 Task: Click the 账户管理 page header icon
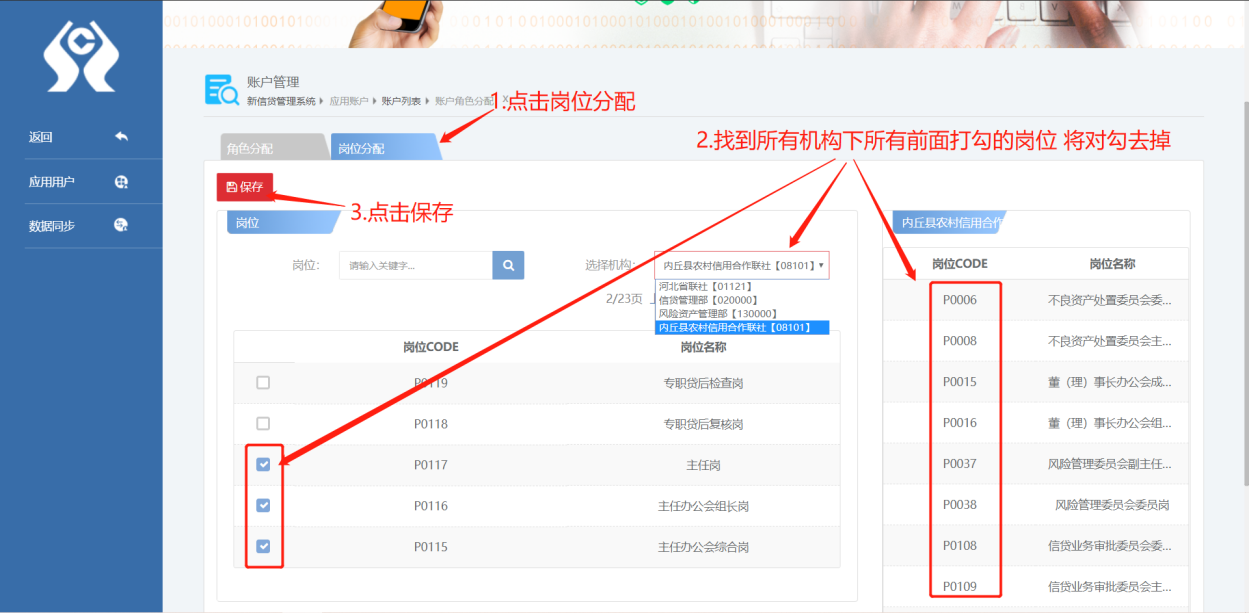pos(219,88)
